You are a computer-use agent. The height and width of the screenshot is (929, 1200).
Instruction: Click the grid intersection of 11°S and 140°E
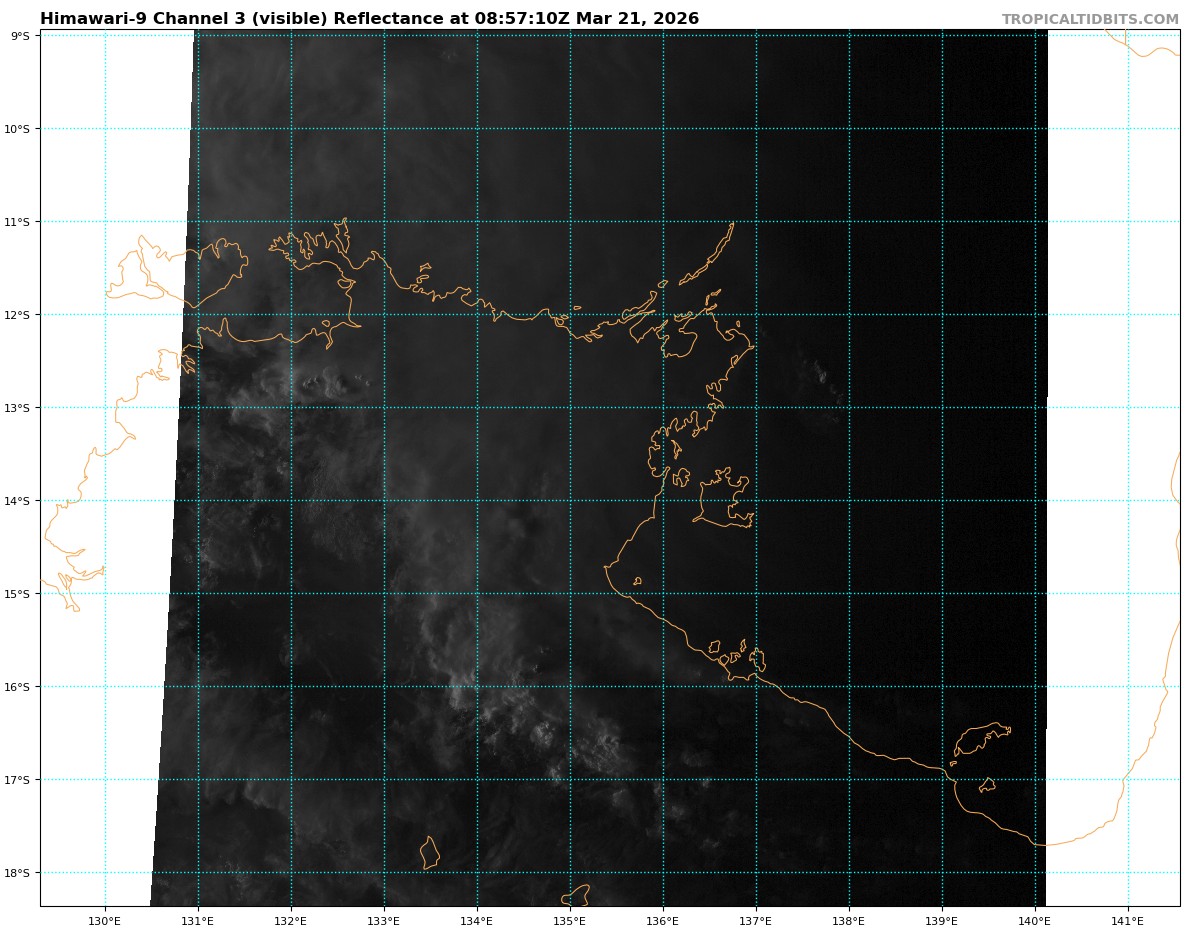tap(1035, 222)
